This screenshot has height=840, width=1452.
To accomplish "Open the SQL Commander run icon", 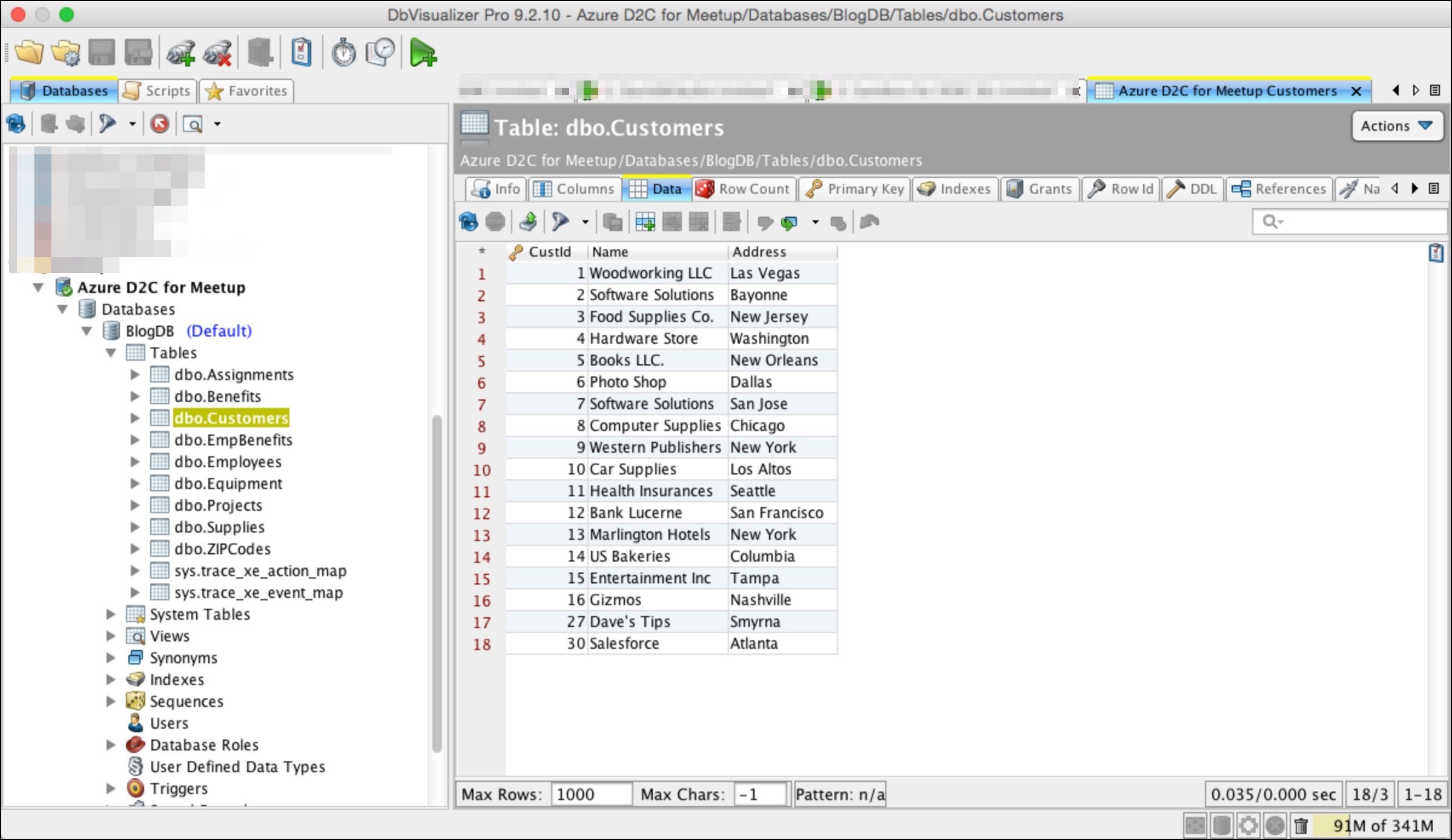I will pos(423,53).
